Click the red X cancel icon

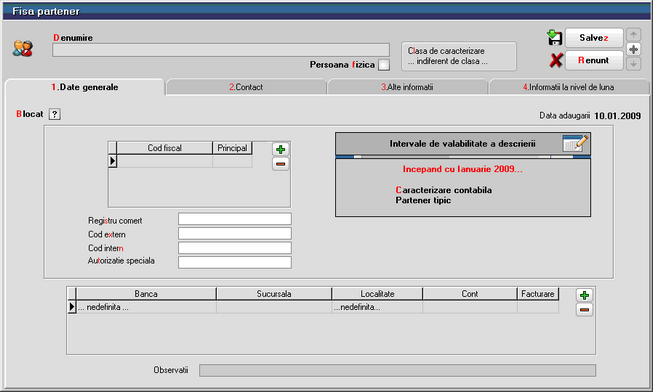pyautogui.click(x=556, y=60)
